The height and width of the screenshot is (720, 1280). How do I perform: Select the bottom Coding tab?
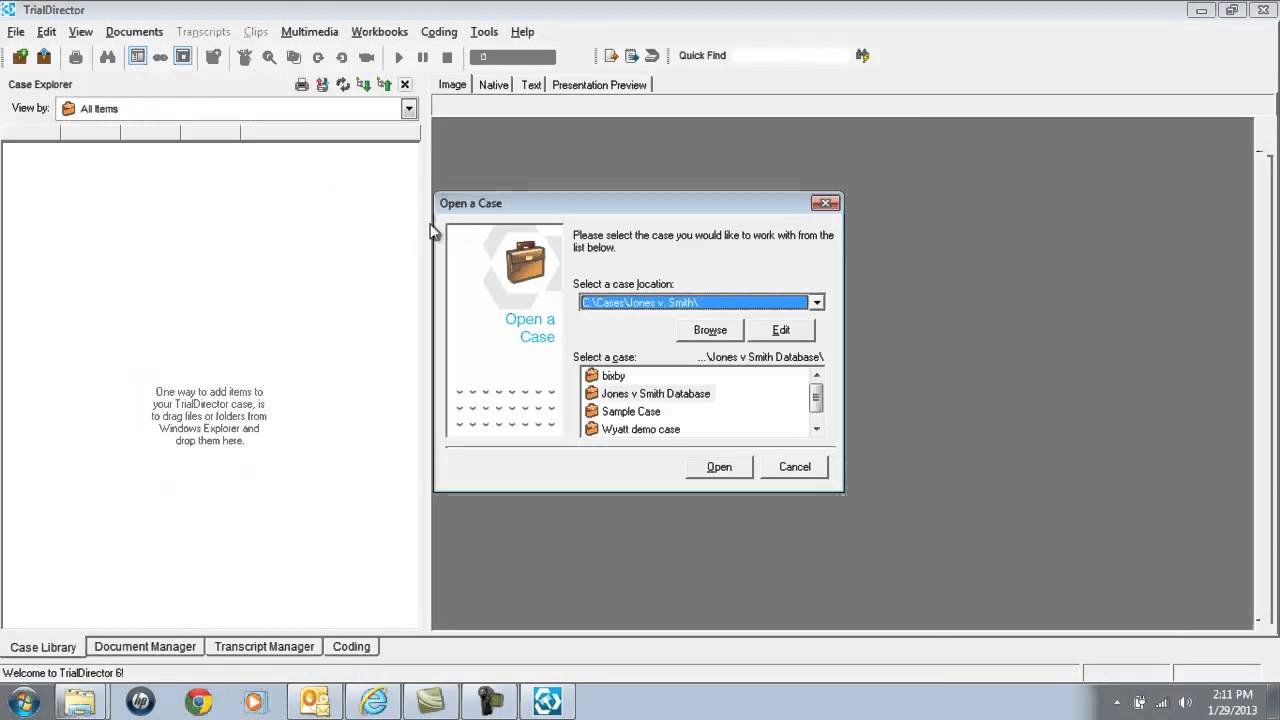(351, 647)
